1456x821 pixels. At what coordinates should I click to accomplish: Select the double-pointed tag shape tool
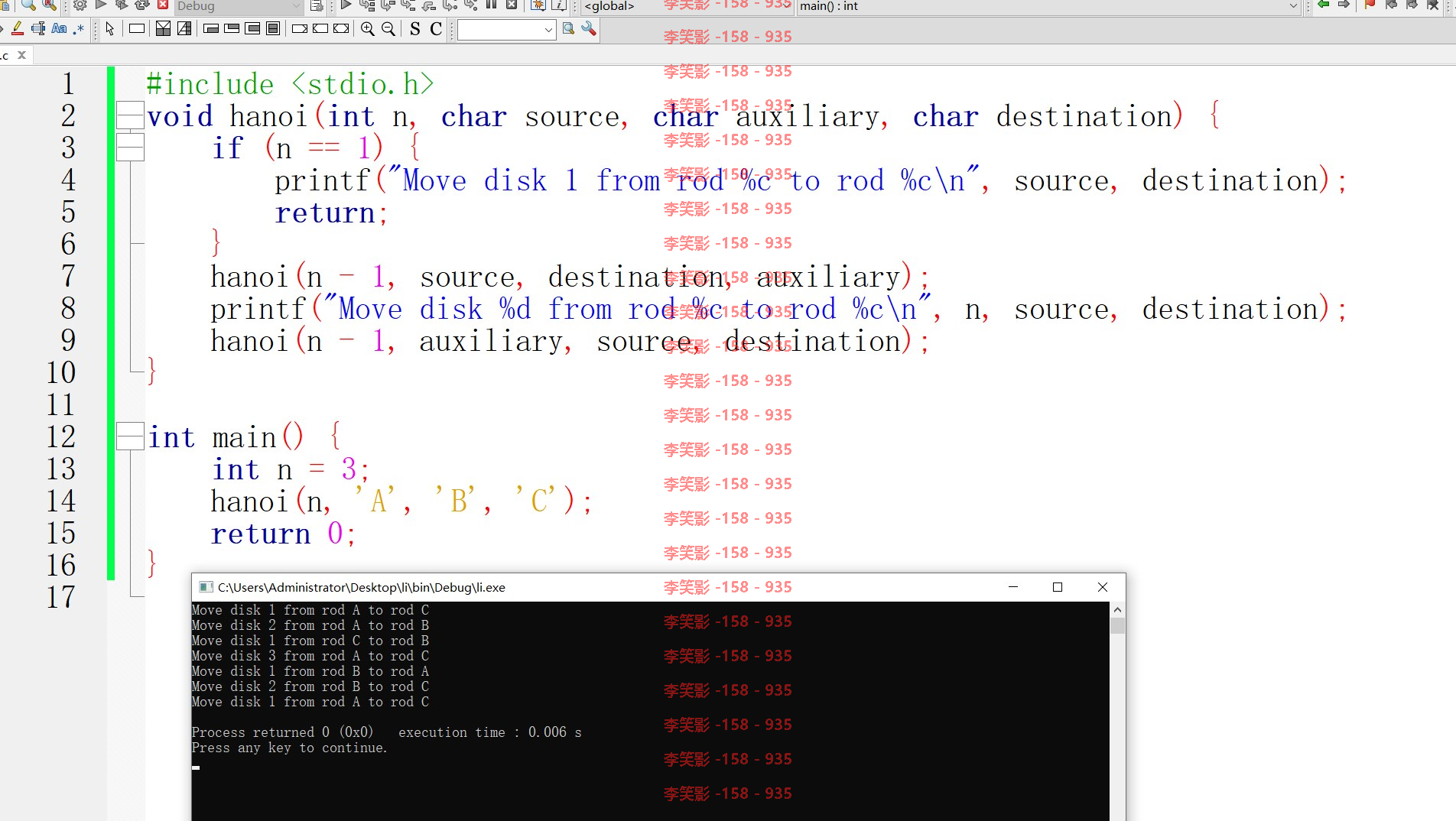pos(341,29)
